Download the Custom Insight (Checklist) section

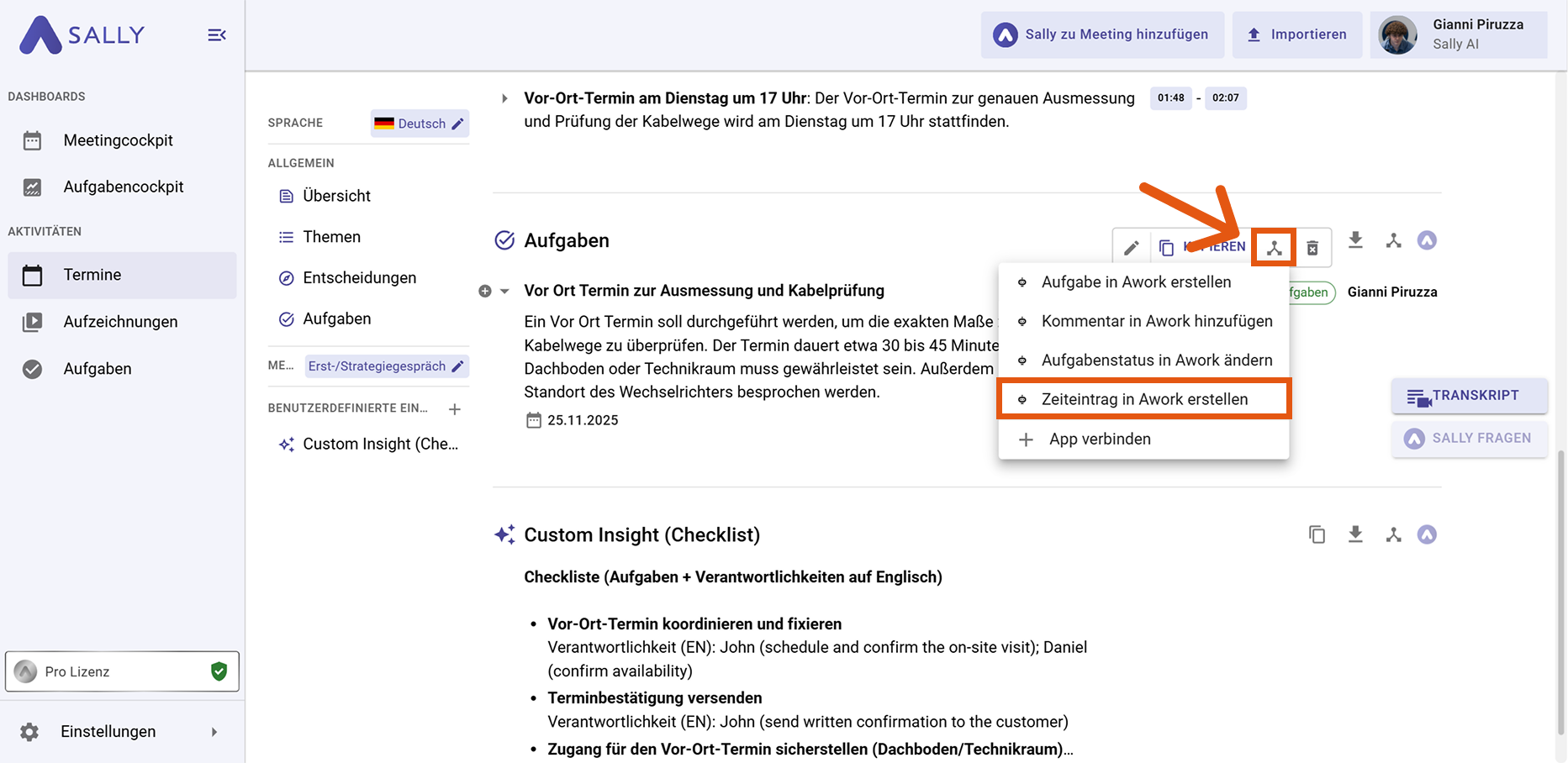[1355, 534]
